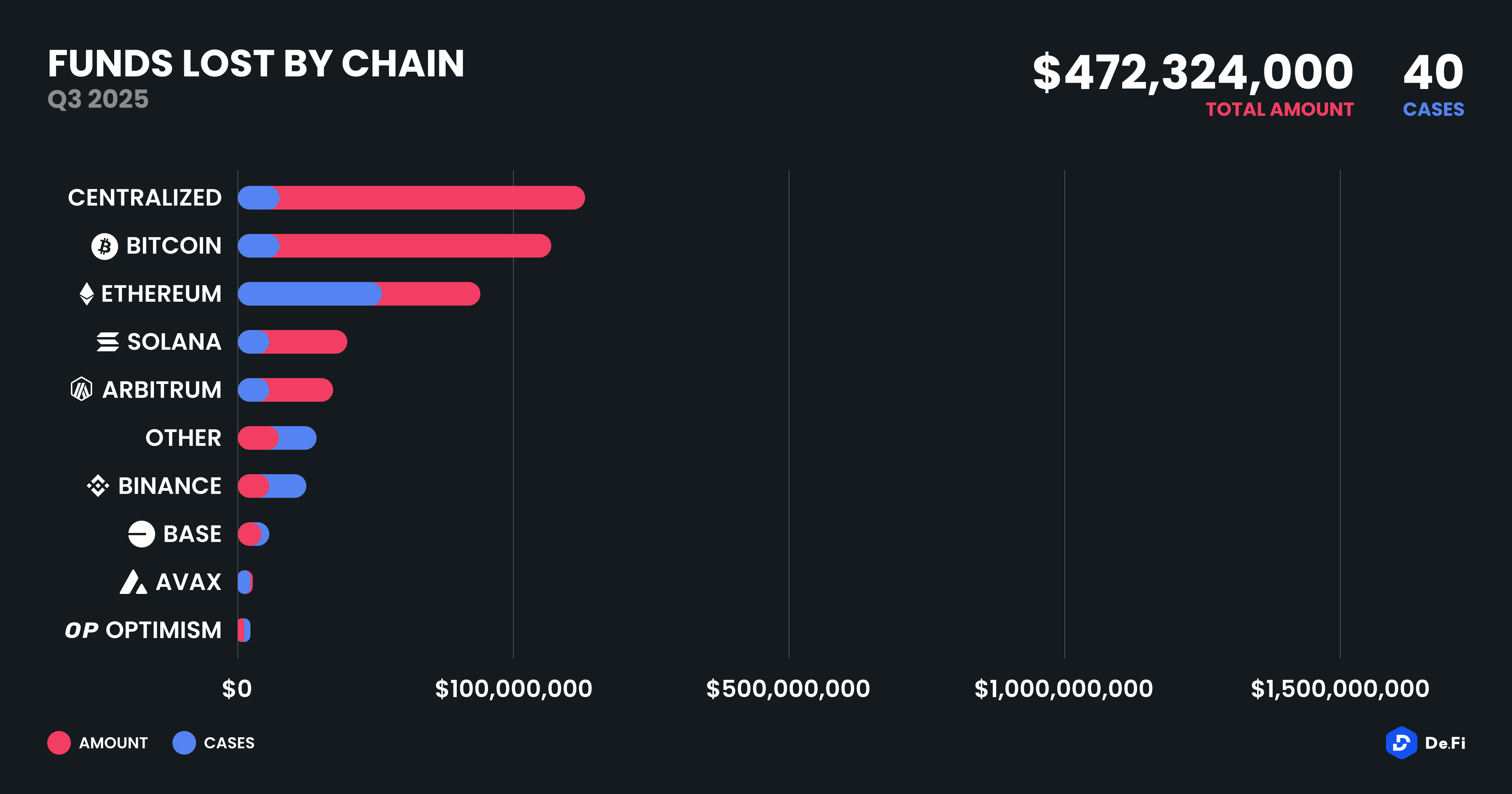Click the blue Cases legend dot
The width and height of the screenshot is (1512, 794).
184,743
